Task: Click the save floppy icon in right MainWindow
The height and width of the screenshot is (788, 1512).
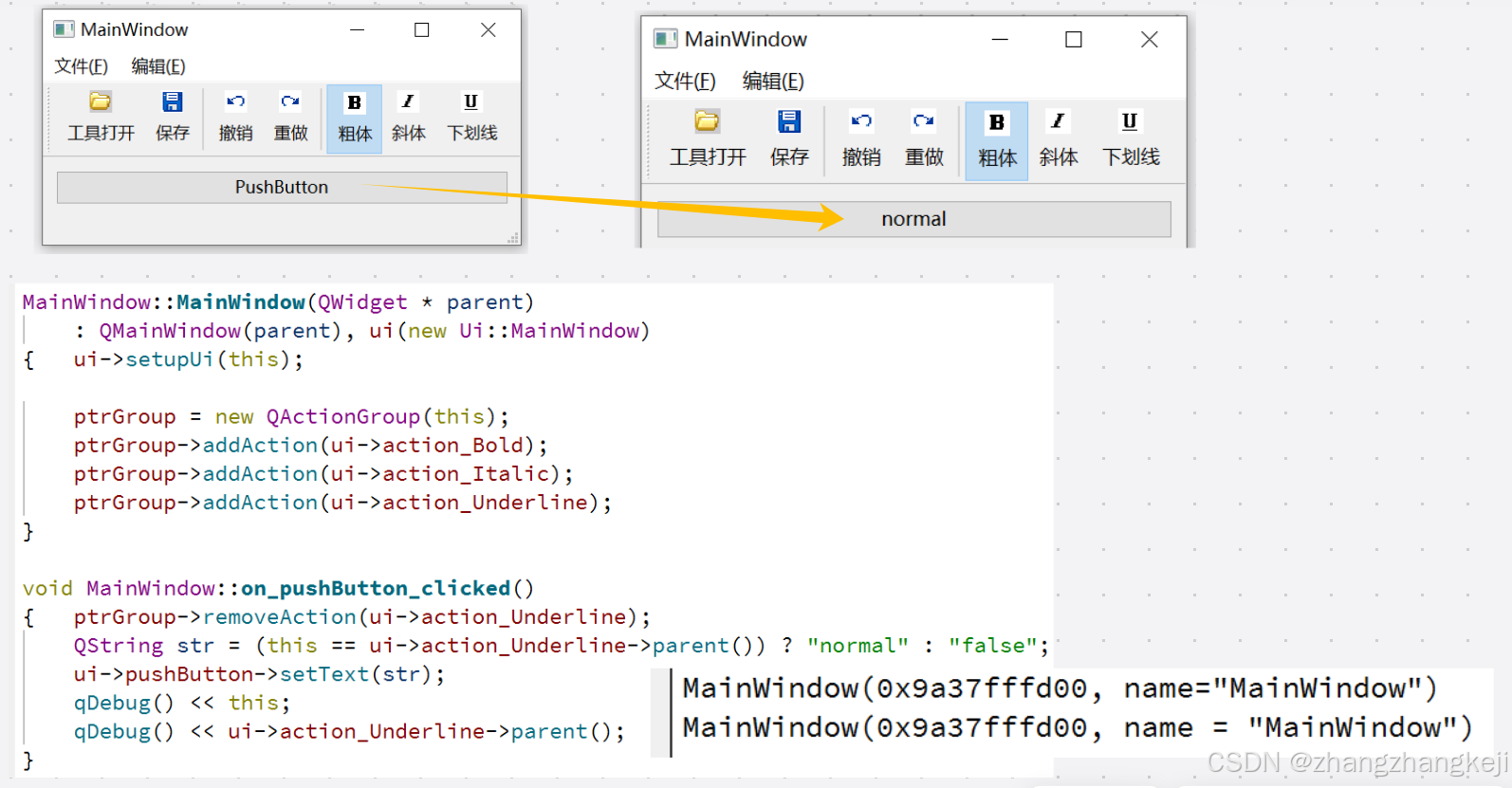Action: point(789,121)
